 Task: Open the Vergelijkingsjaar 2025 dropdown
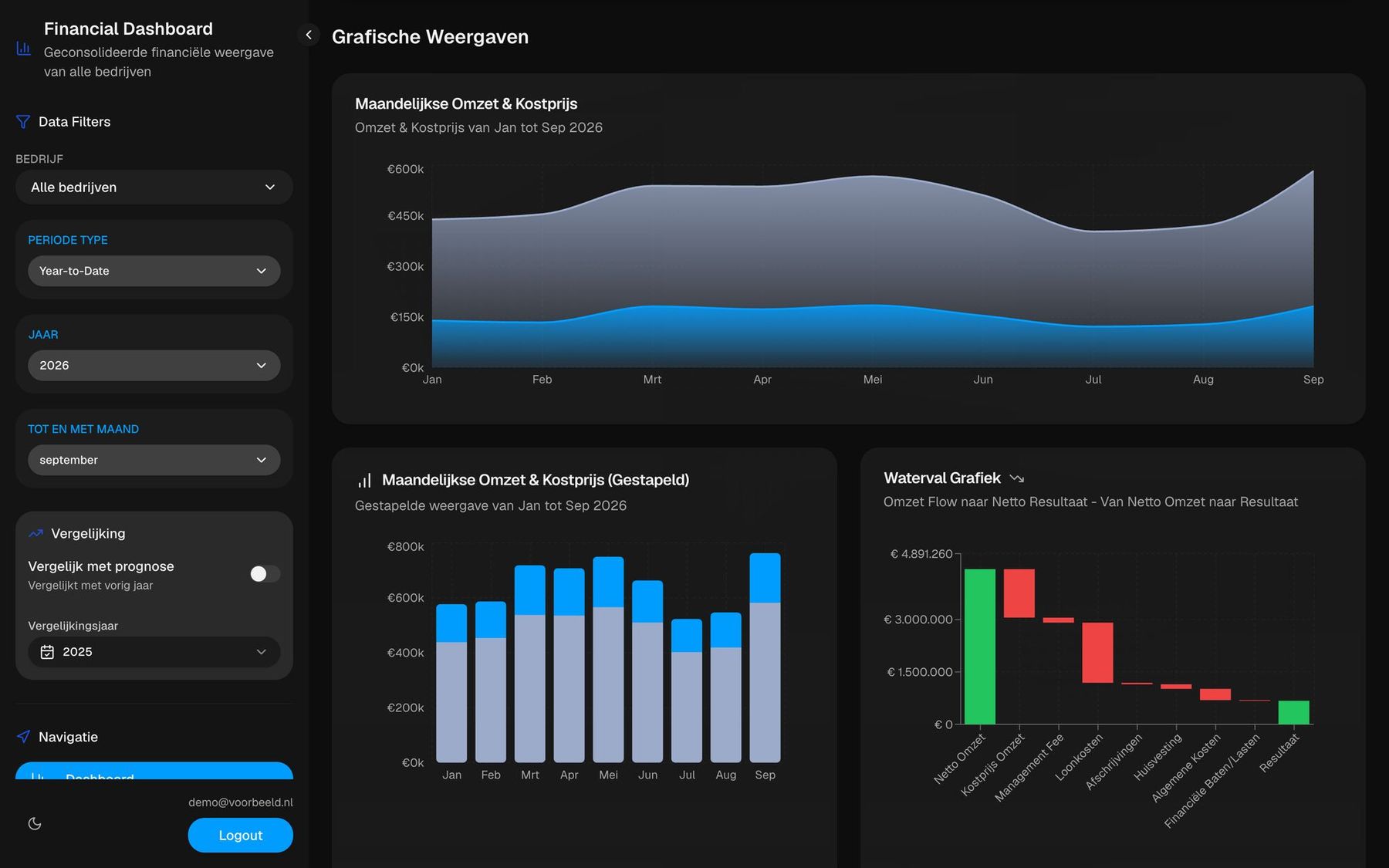coord(154,652)
